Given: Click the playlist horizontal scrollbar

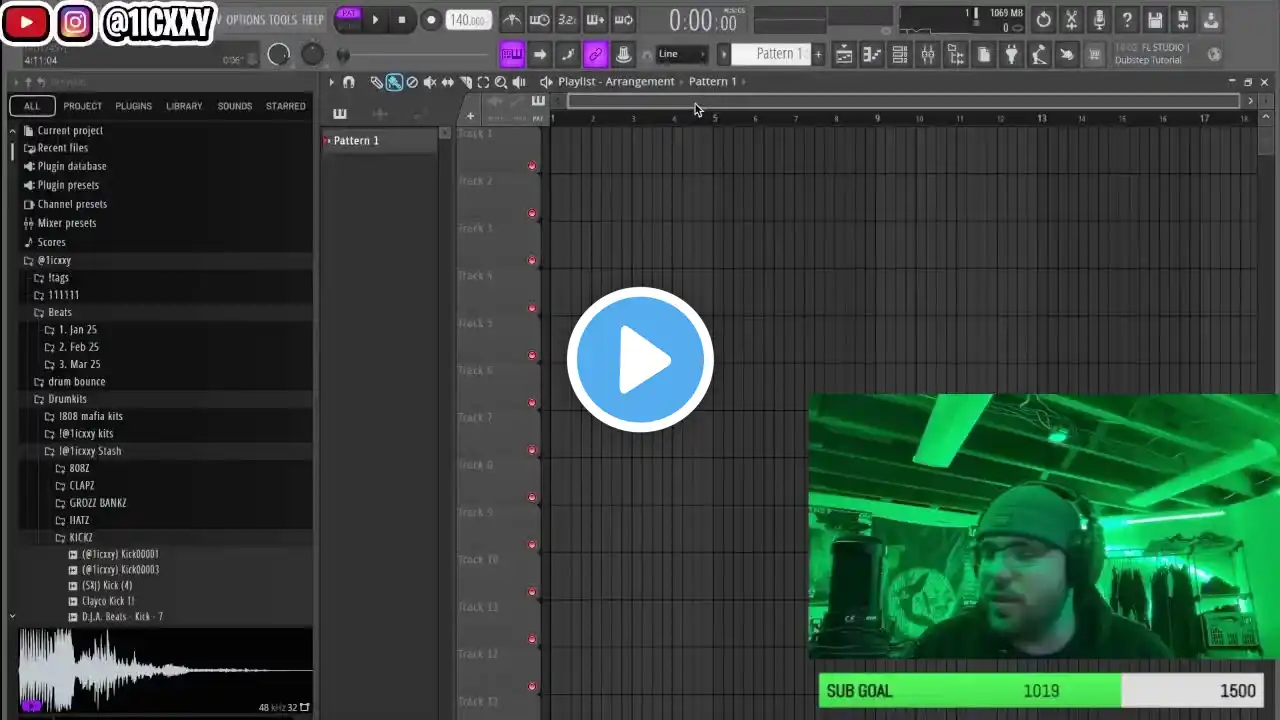Looking at the screenshot, I should coord(904,100).
